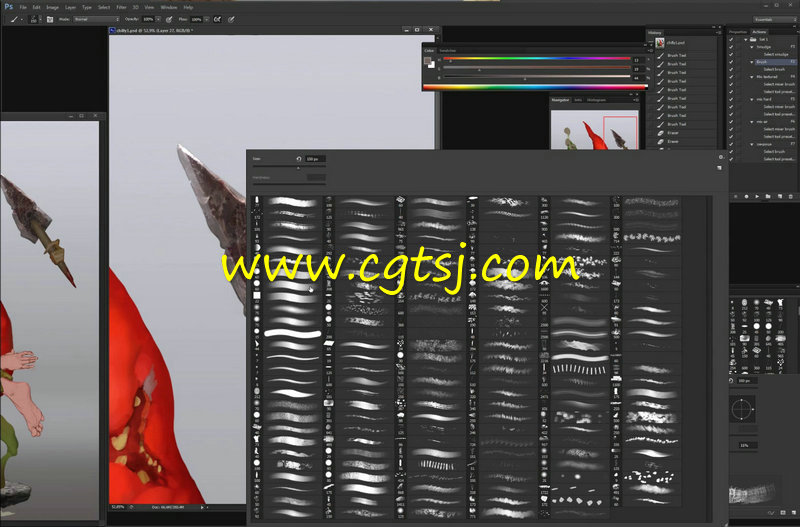Click the Photoshop Ps logo
This screenshot has width=800, height=527.
8,7
